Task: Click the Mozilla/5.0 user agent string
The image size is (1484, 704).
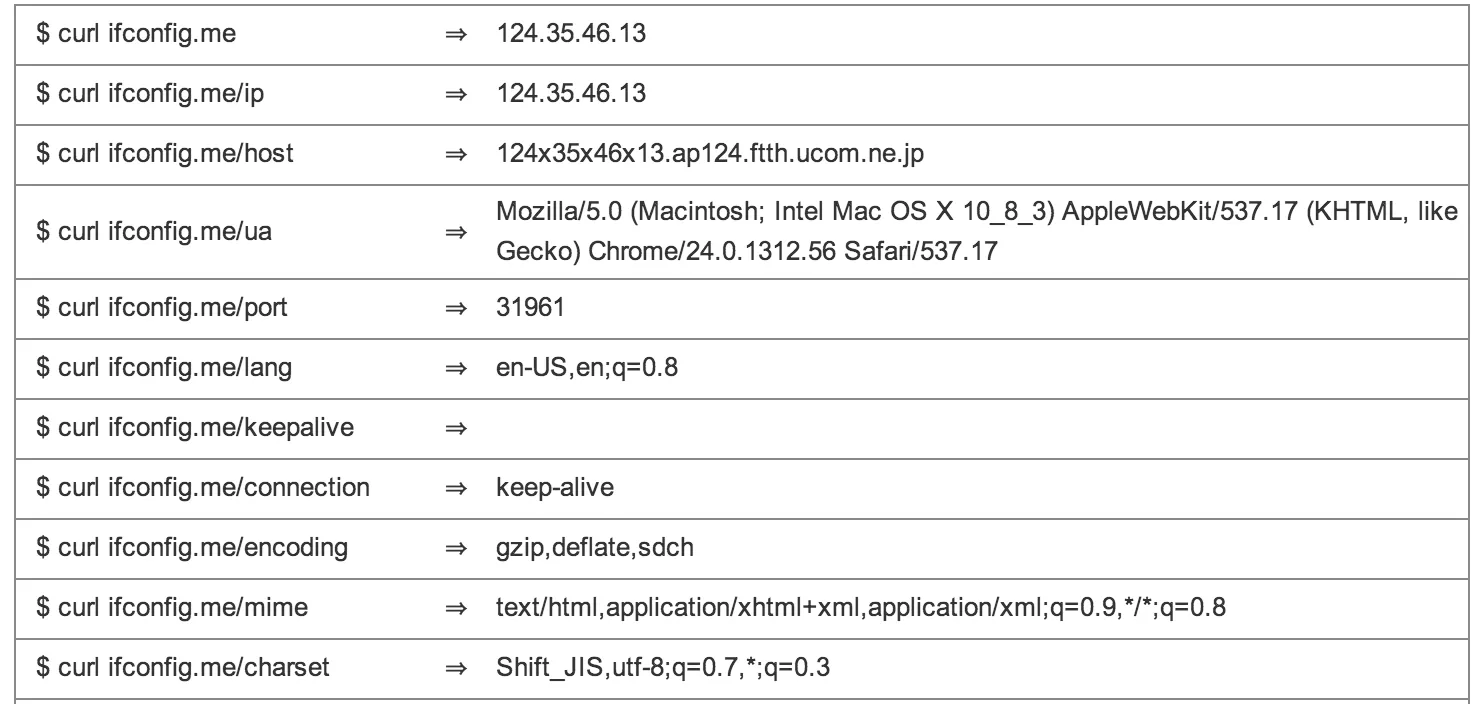Action: pos(976,232)
